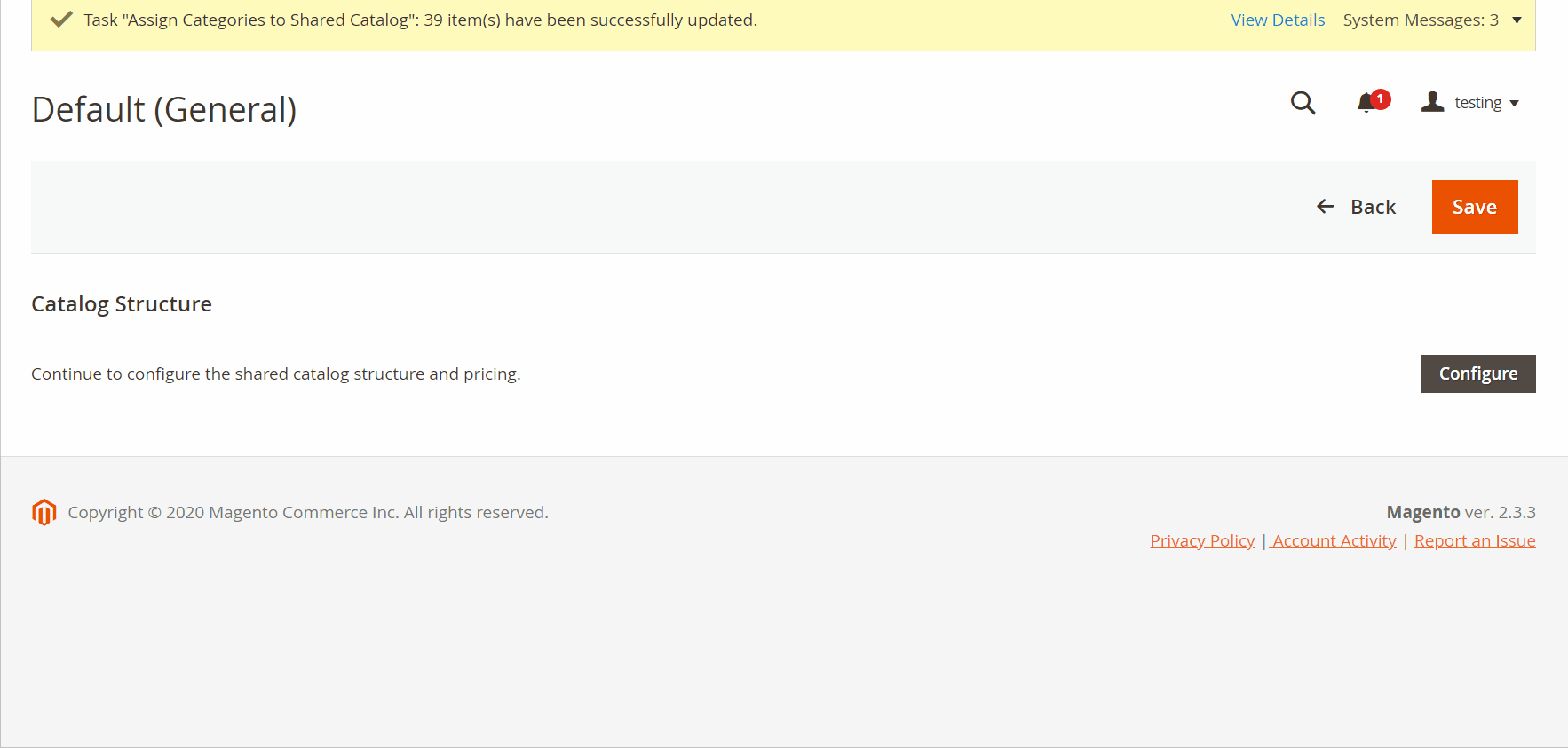Viewport: 1568px width, 748px height.
Task: Click the left arrow icon beside Back
Action: [1325, 207]
